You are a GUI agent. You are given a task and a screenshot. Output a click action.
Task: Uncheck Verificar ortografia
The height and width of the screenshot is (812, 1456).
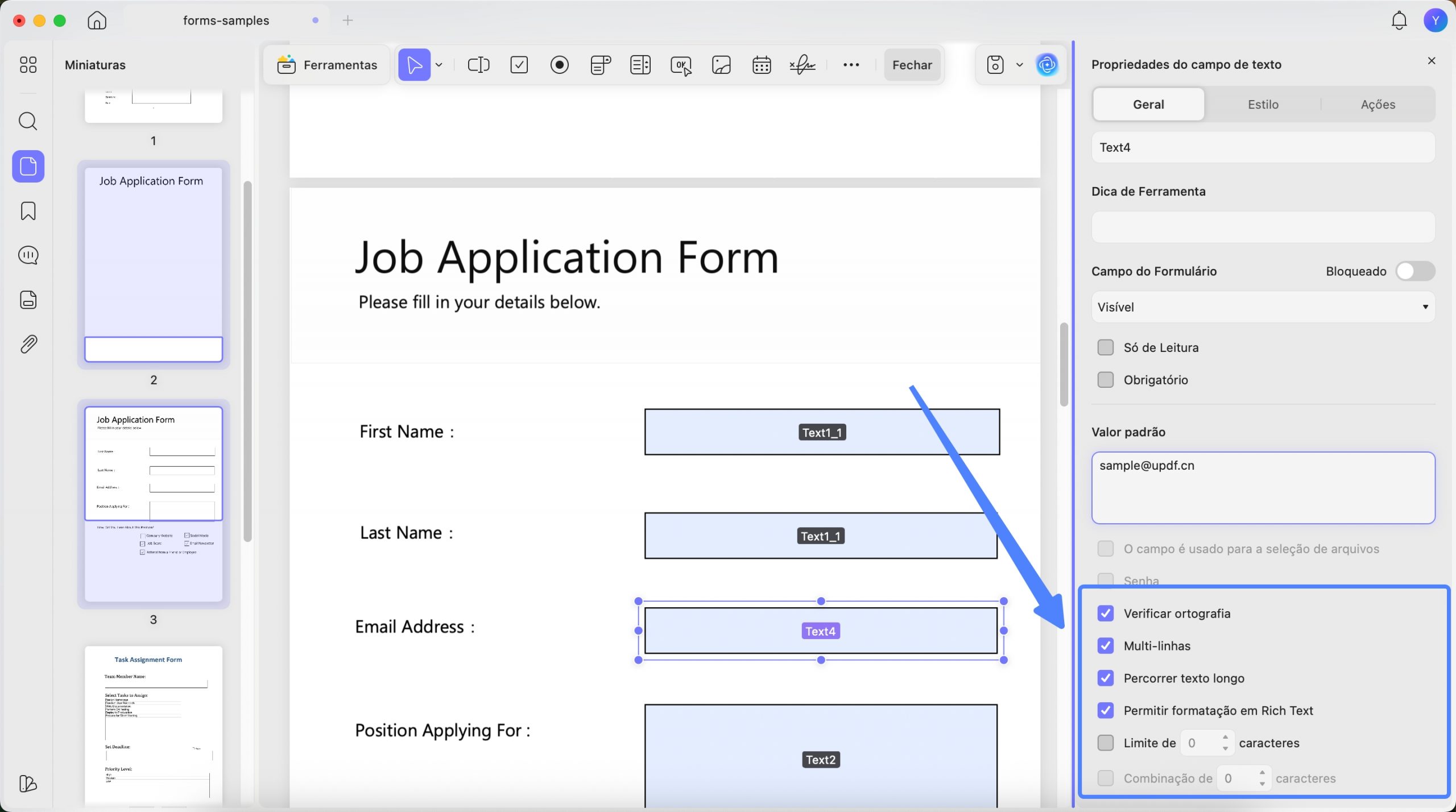[1105, 614]
